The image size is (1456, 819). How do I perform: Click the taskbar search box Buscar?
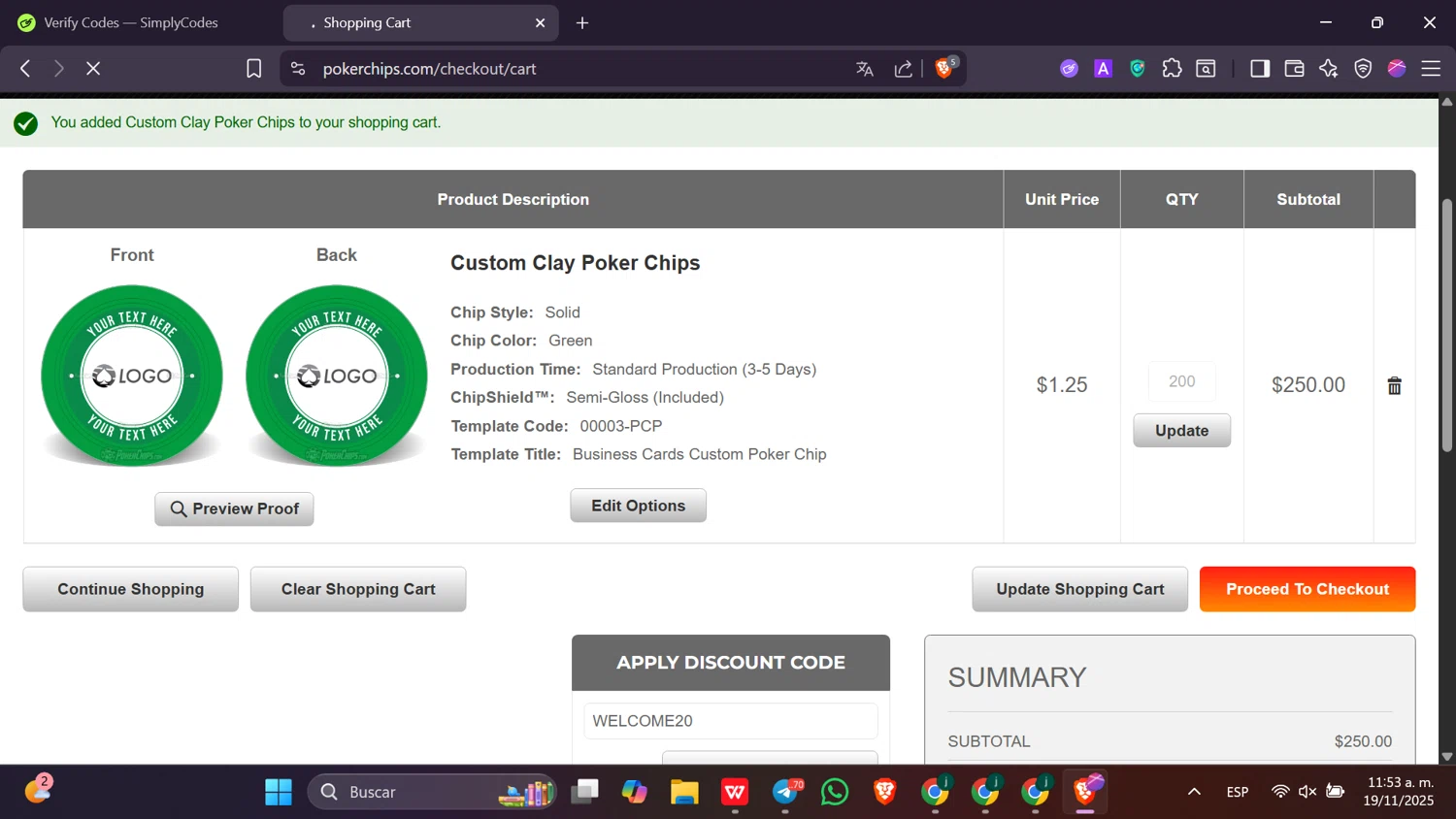[x=432, y=792]
